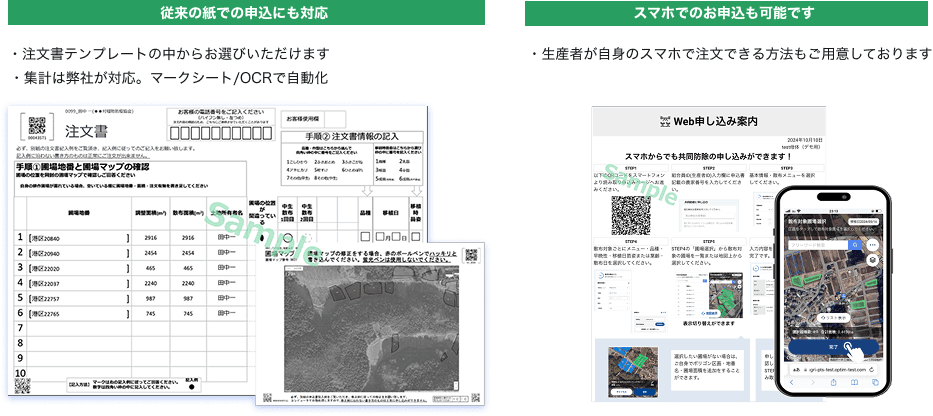Image resolution: width=933 pixels, height=416 pixels.
Task: Tap Safari's forward arrow on the phone
Action: (x=813, y=382)
